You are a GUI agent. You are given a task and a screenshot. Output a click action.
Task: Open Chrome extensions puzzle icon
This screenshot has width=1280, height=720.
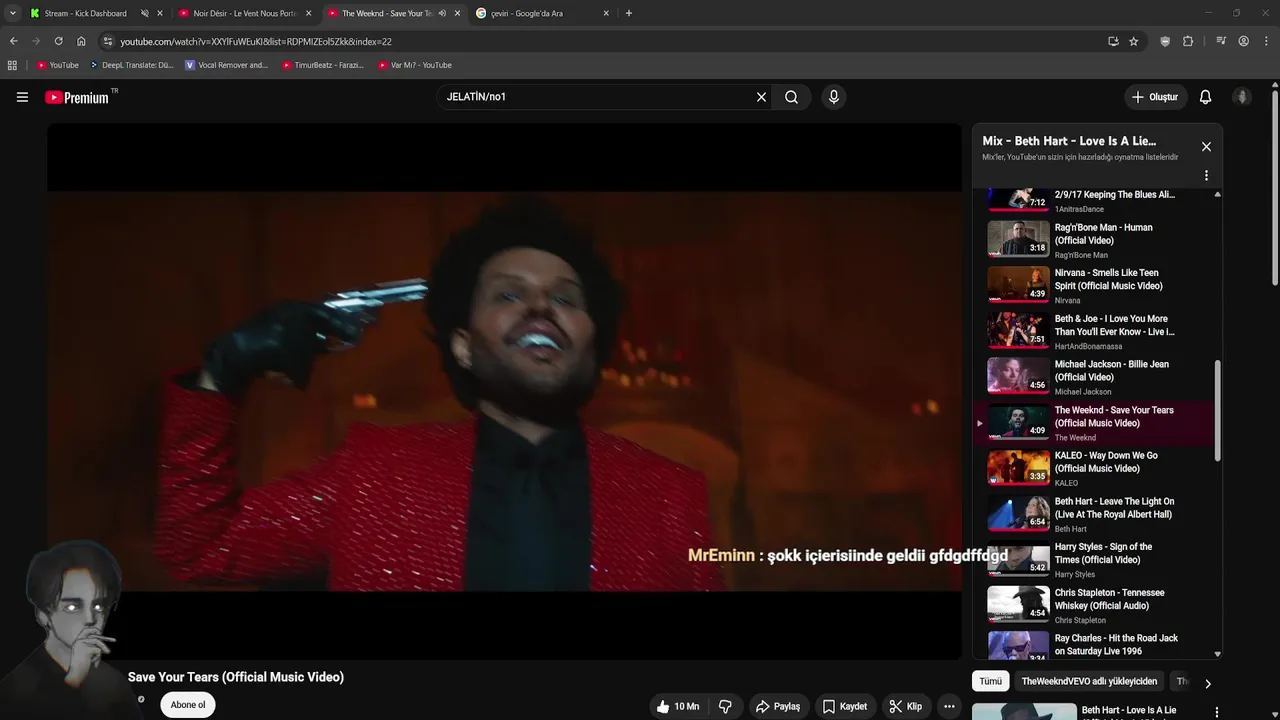tap(1188, 41)
